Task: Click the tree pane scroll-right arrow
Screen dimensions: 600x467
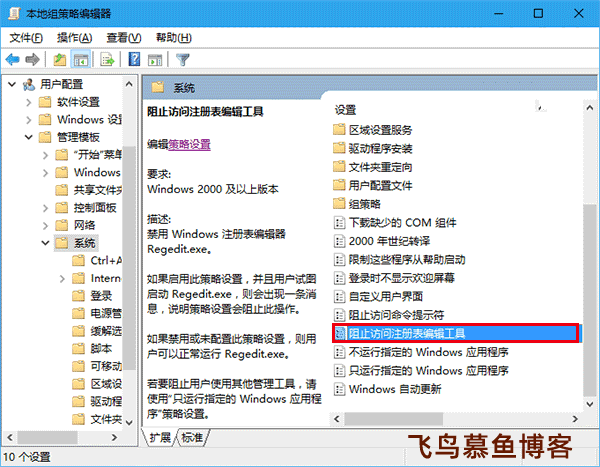Action: click(114, 437)
